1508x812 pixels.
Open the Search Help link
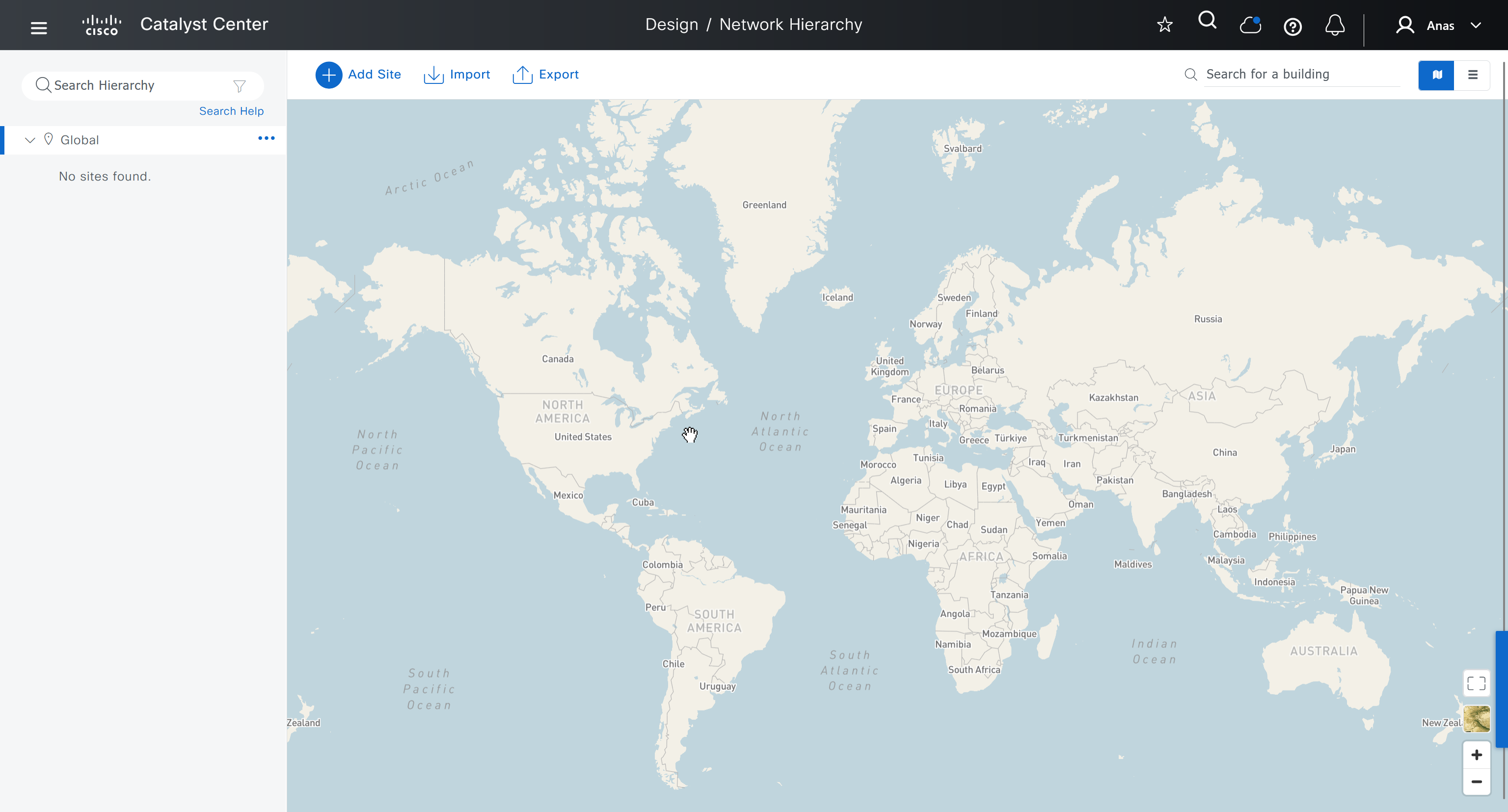pyautogui.click(x=231, y=111)
